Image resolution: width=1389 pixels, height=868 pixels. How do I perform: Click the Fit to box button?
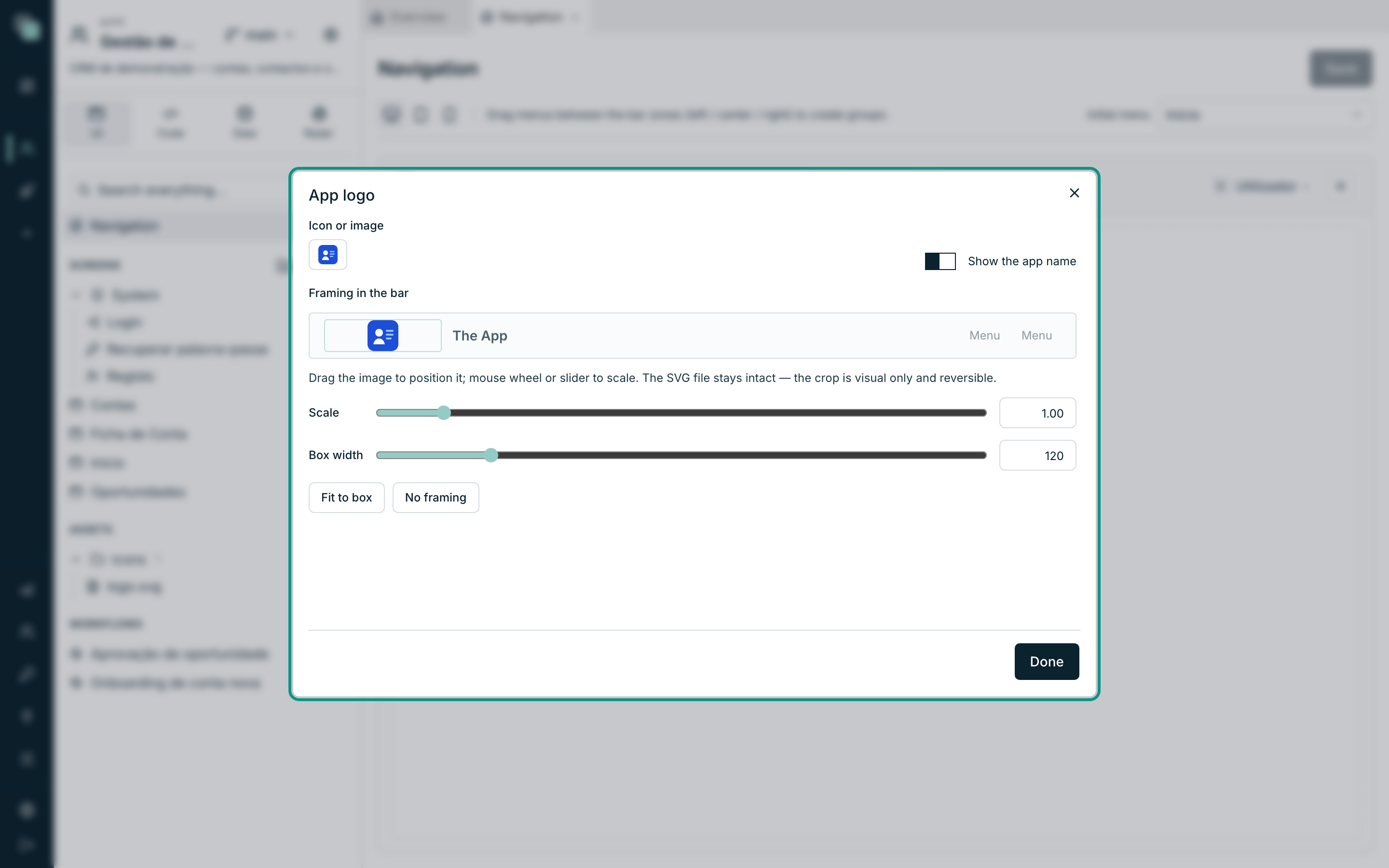pyautogui.click(x=346, y=497)
